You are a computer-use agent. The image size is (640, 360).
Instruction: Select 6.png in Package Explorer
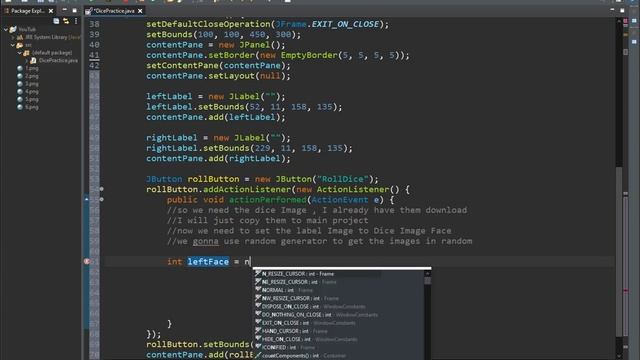32,107
